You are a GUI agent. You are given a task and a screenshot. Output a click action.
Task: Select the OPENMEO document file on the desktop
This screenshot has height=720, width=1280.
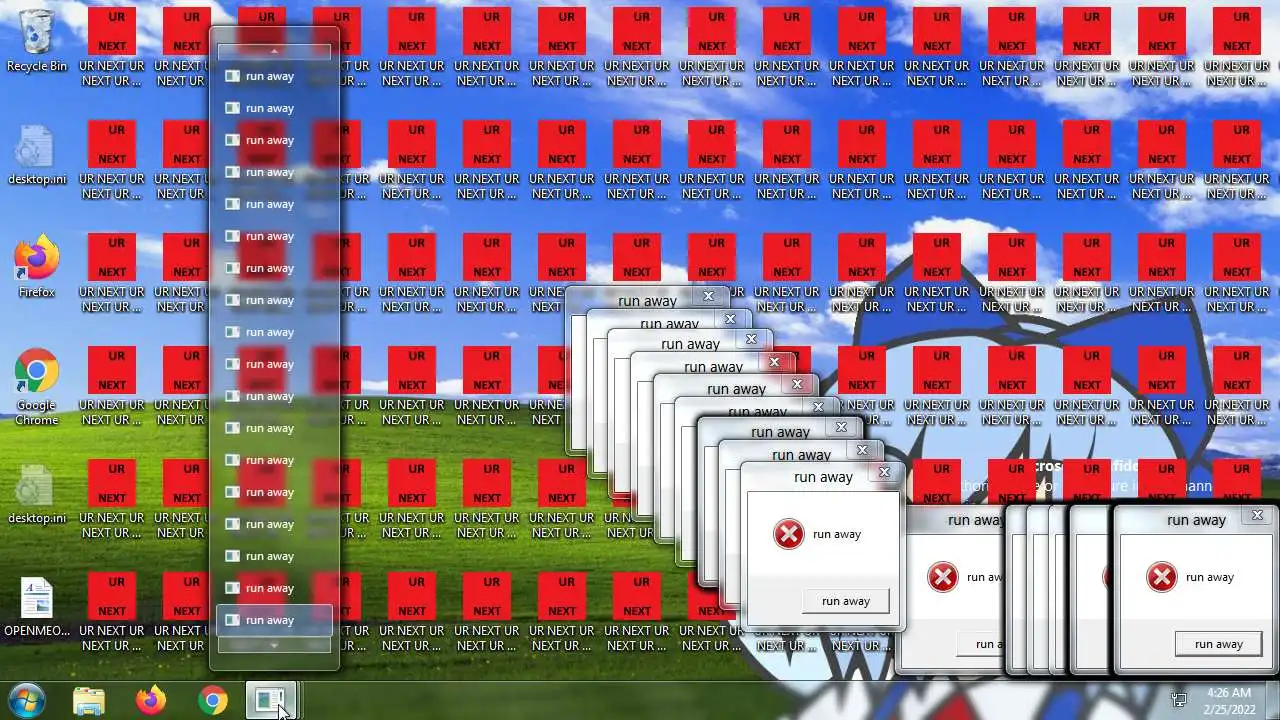[x=37, y=607]
